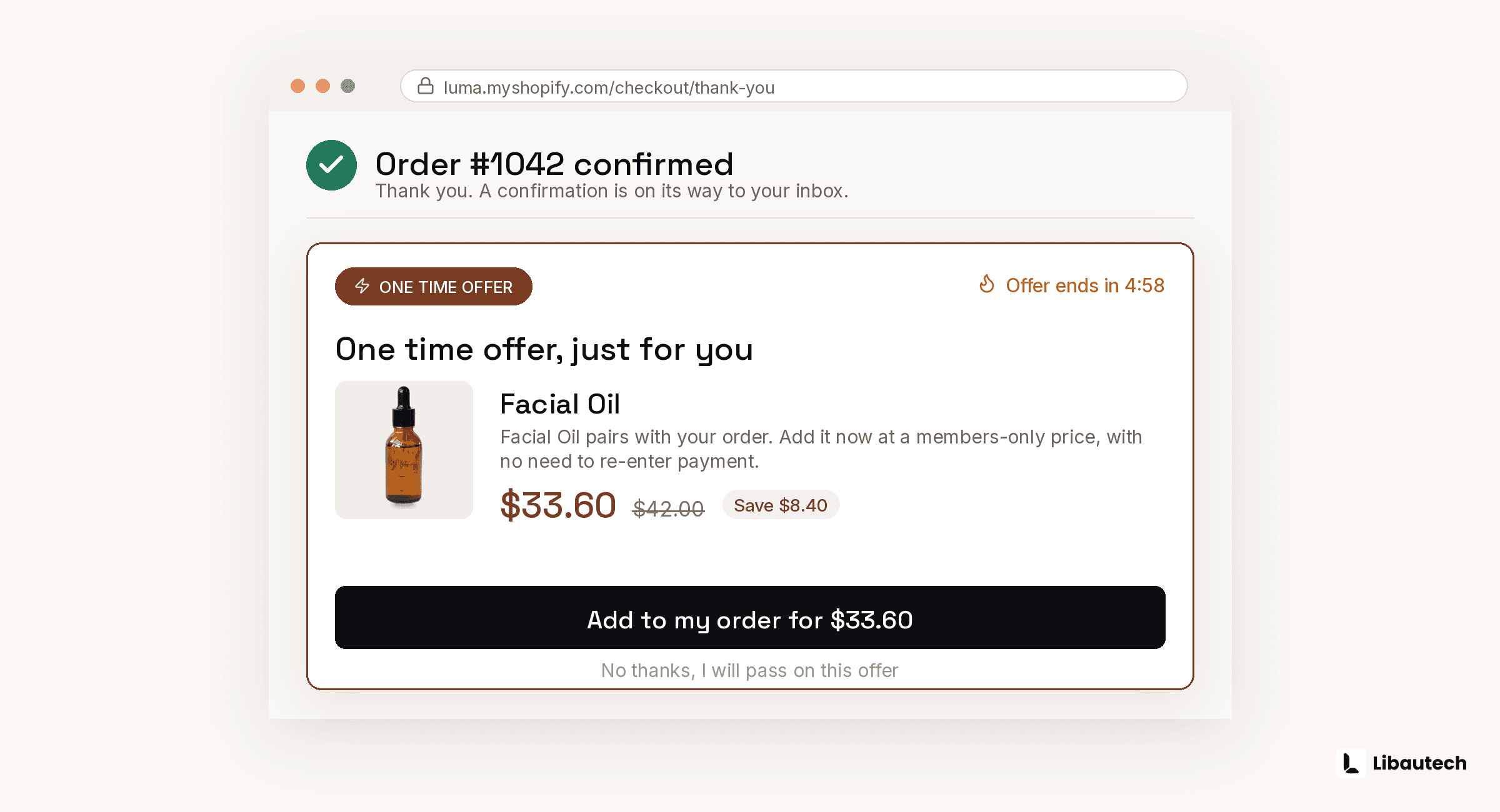Click the Order #1042 confirmed heading

coord(554,164)
